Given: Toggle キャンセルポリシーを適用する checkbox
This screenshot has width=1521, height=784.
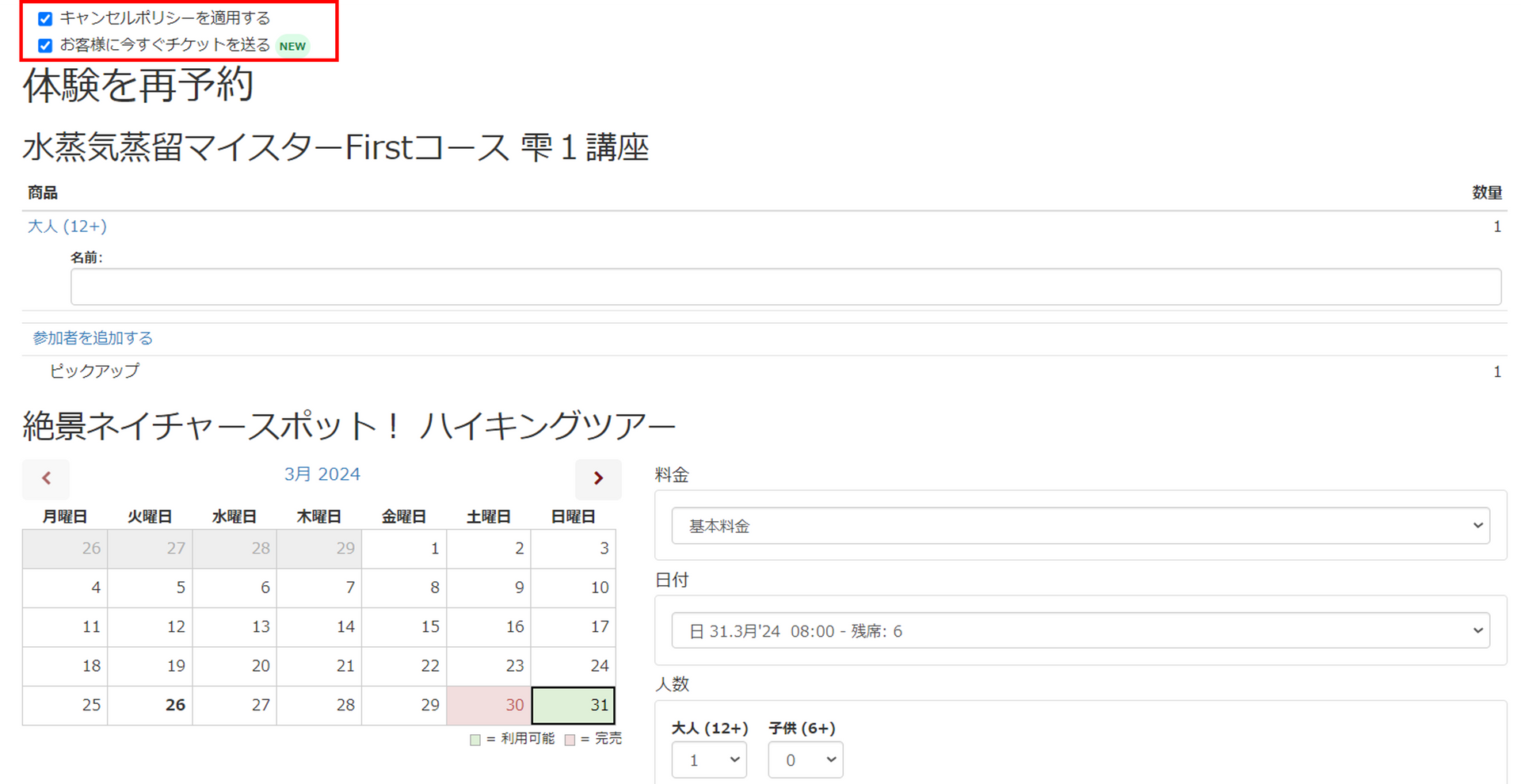Looking at the screenshot, I should pyautogui.click(x=45, y=19).
